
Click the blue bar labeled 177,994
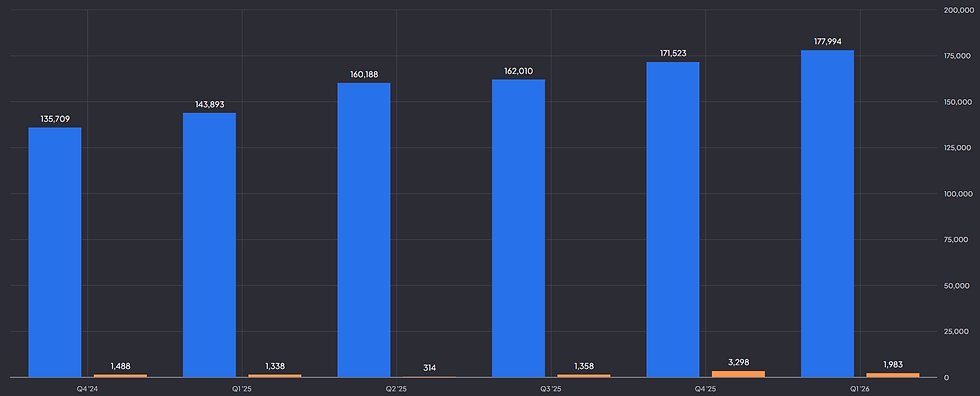tap(827, 214)
